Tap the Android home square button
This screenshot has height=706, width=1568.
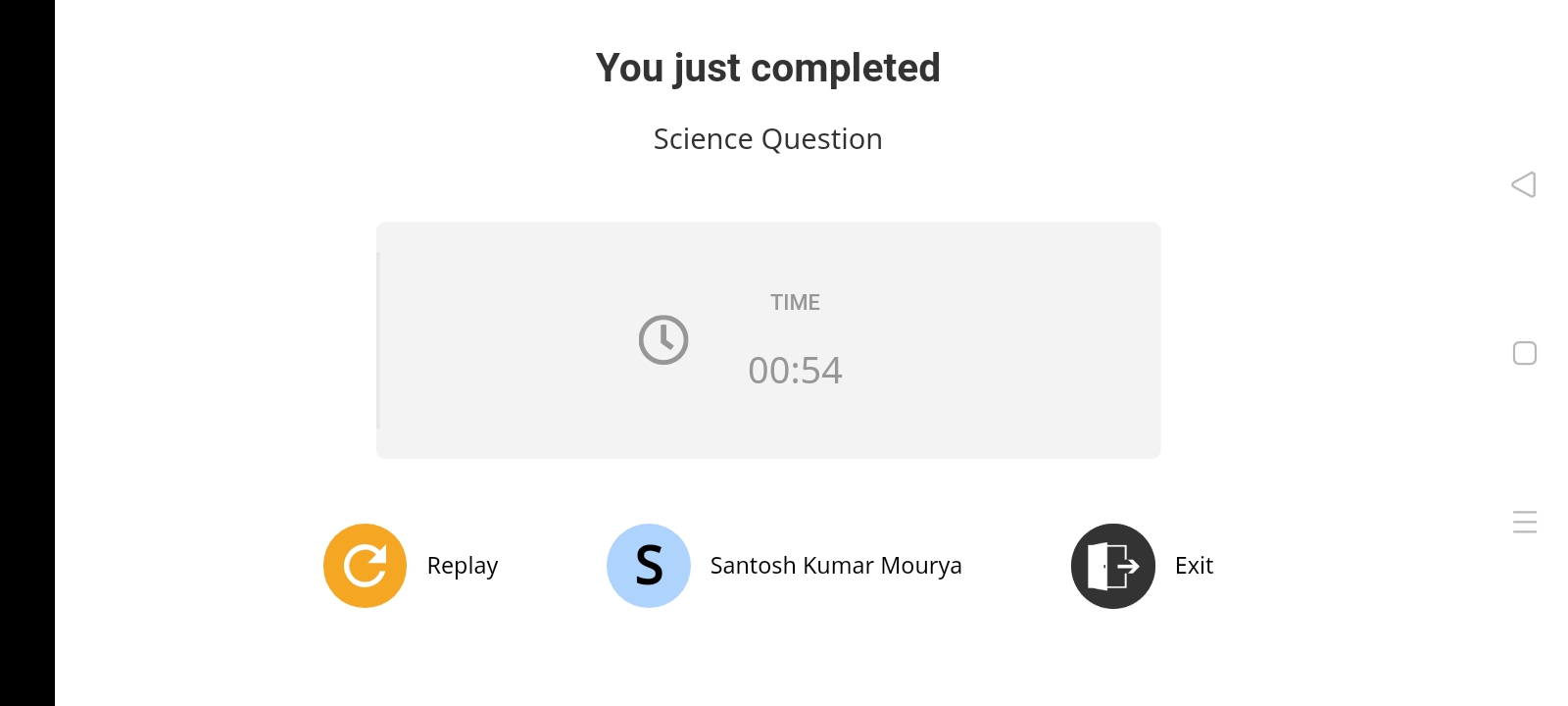(x=1525, y=353)
